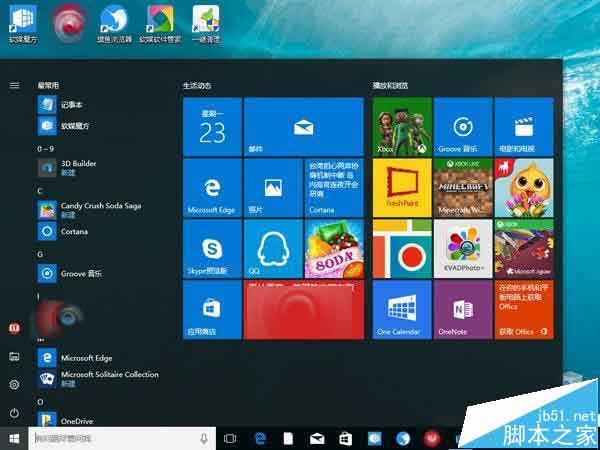This screenshot has height=450, width=600.
Task: Click the letter C section header
Action: pyautogui.click(x=40, y=191)
